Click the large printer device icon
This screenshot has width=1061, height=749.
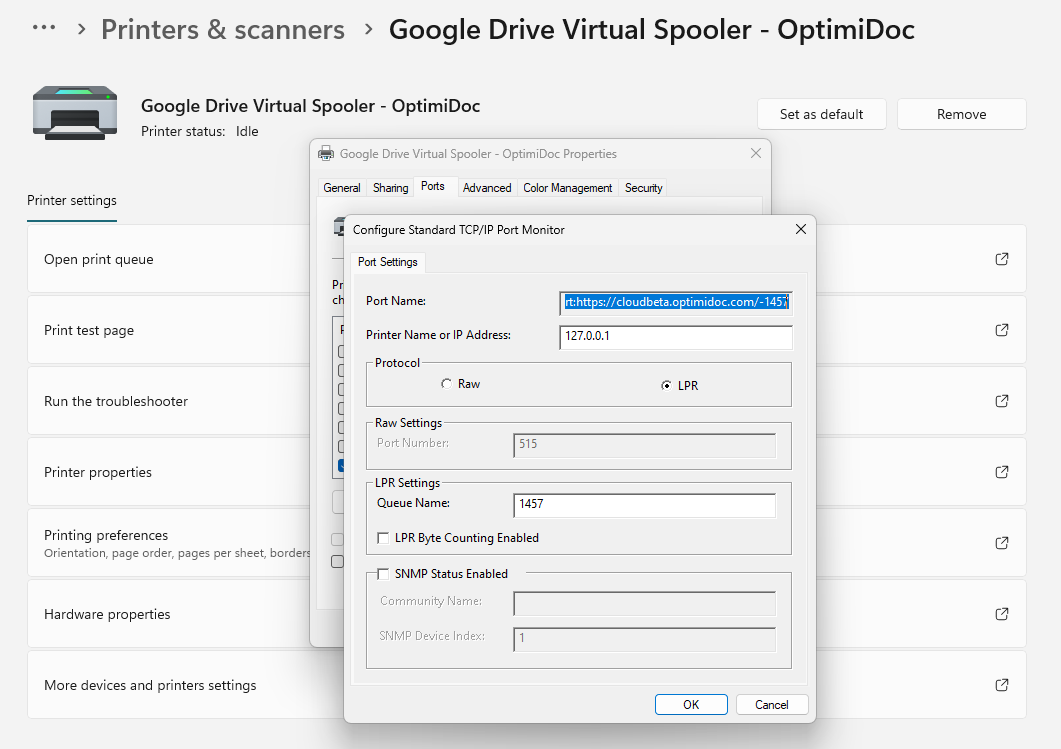tap(75, 113)
